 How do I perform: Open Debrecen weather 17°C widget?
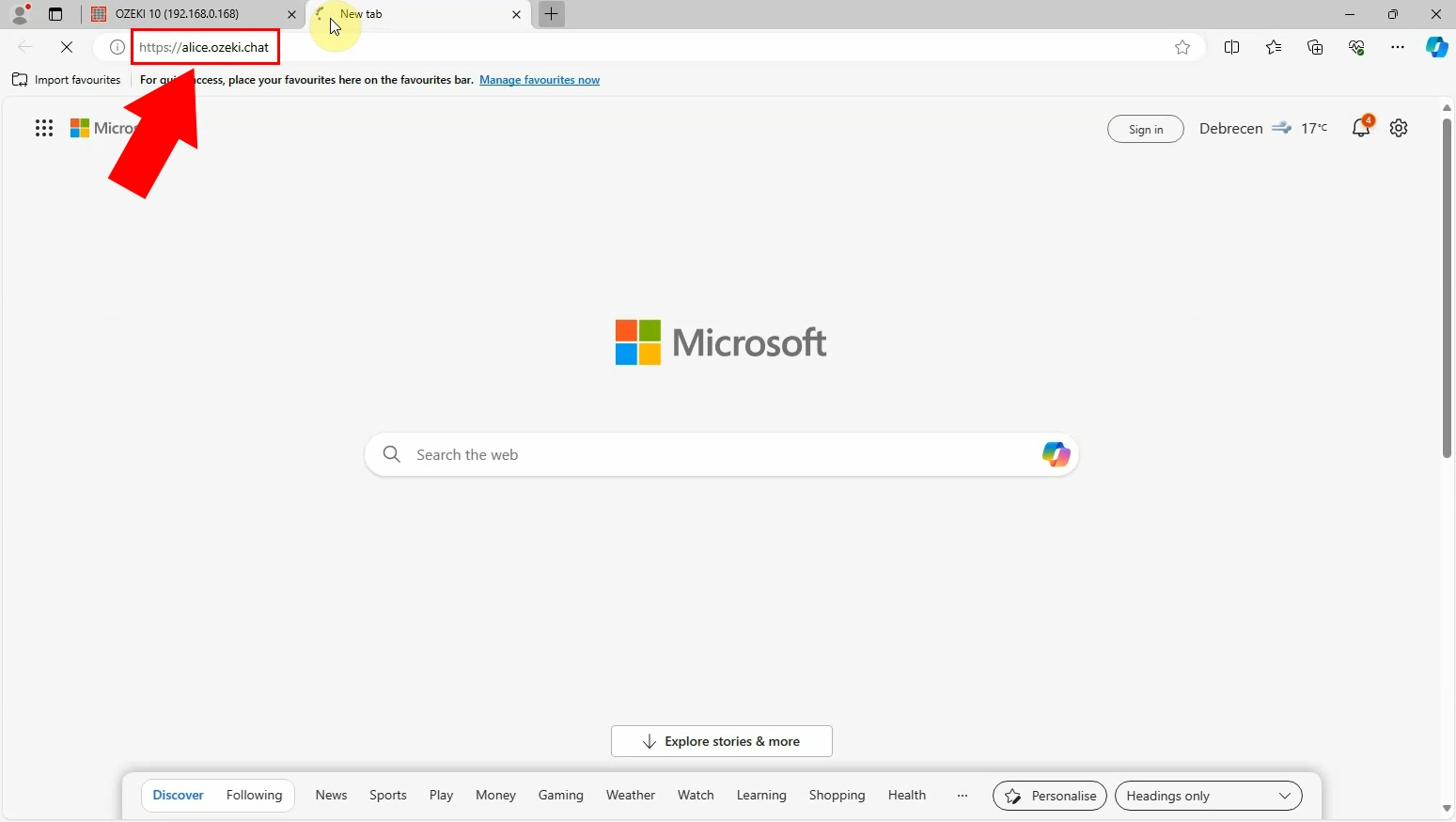click(1262, 128)
